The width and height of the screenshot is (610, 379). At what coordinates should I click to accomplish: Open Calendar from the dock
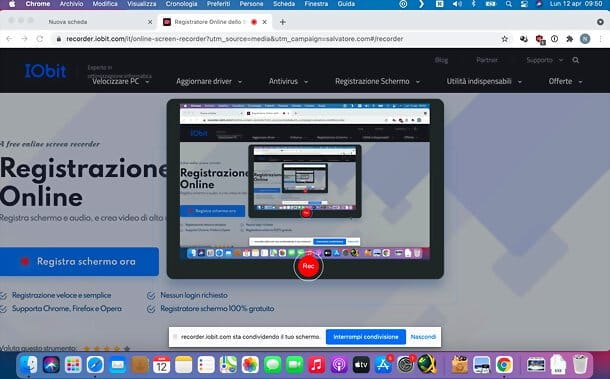pos(161,365)
